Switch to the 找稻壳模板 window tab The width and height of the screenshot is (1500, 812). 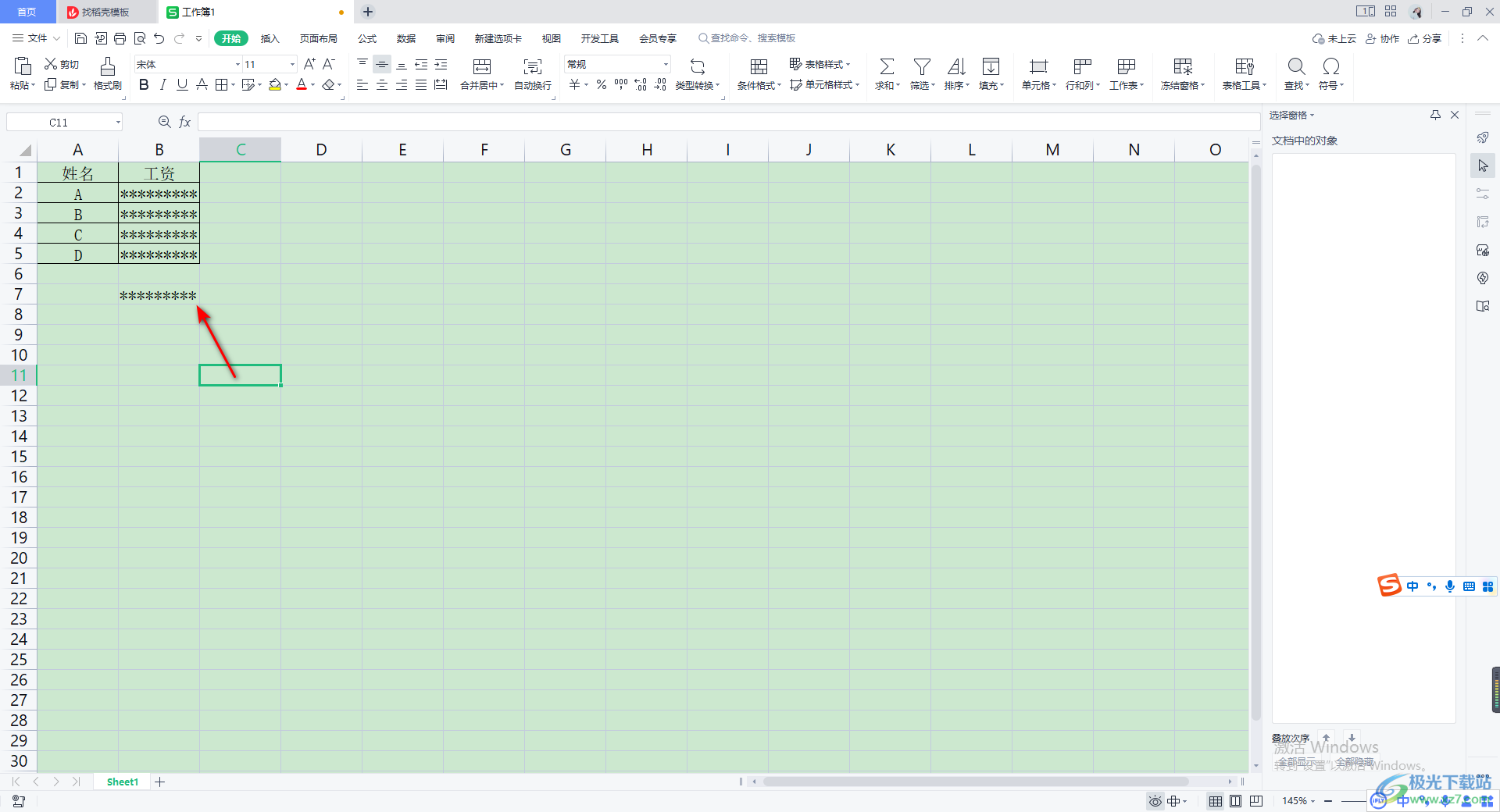click(x=105, y=12)
